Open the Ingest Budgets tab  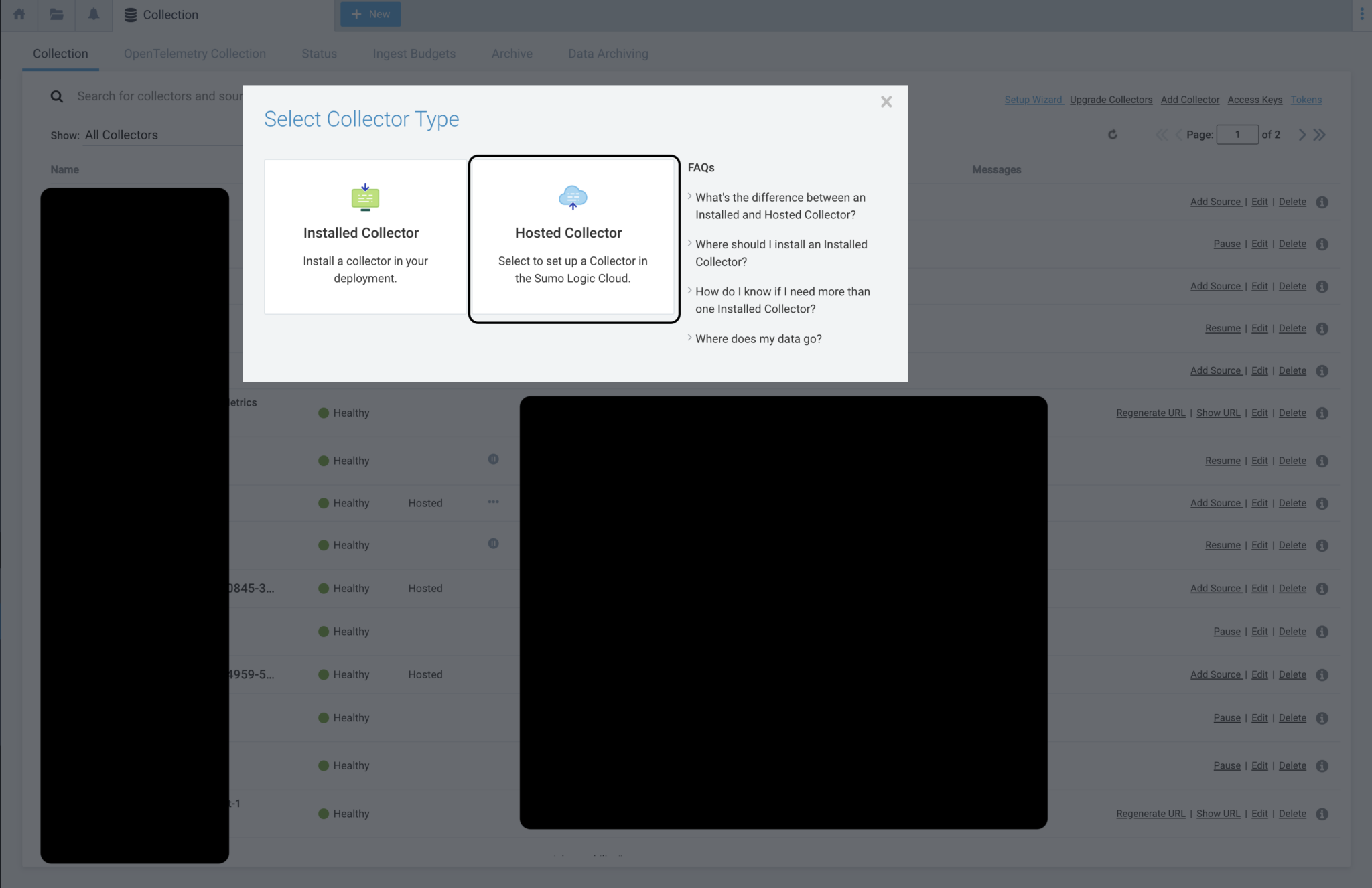tap(413, 54)
